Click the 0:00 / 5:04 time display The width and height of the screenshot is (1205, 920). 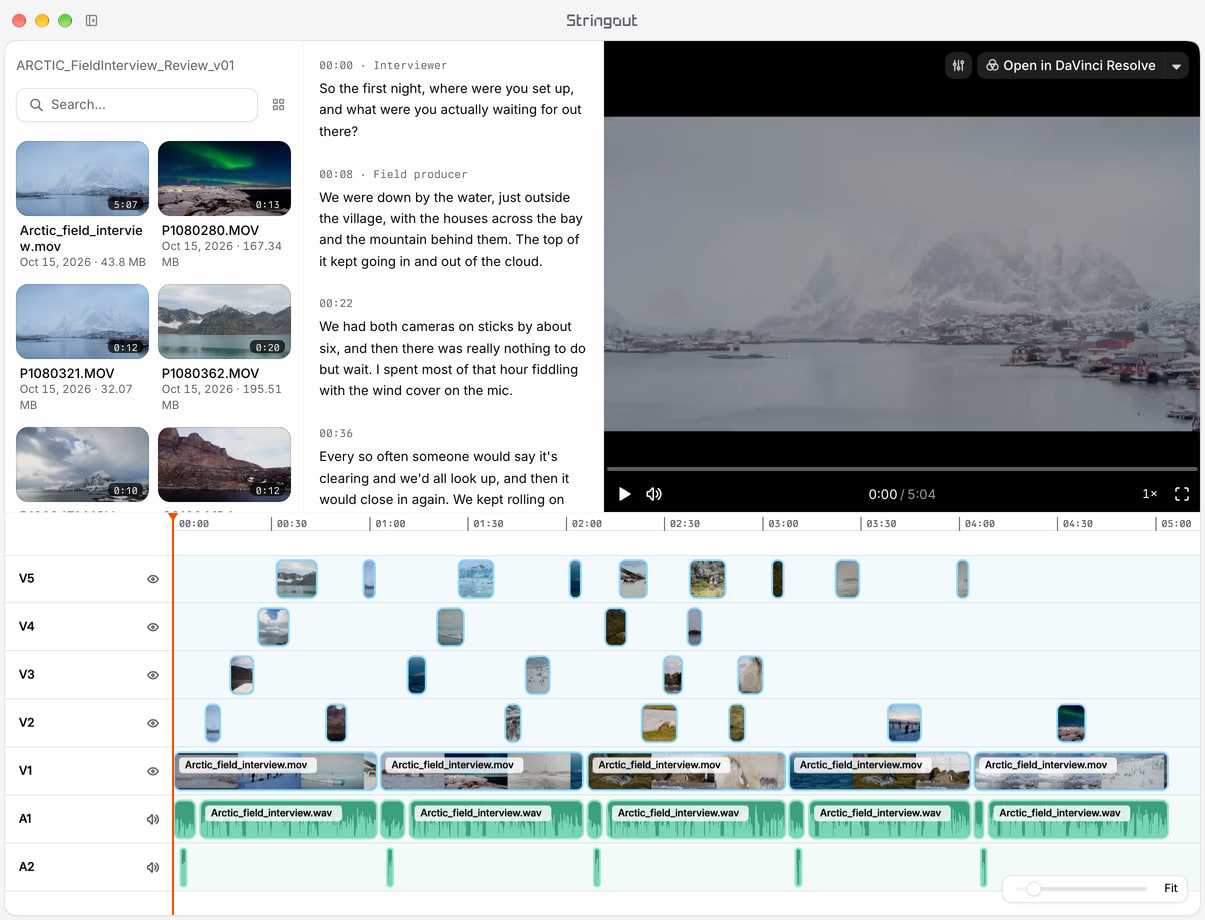point(902,494)
